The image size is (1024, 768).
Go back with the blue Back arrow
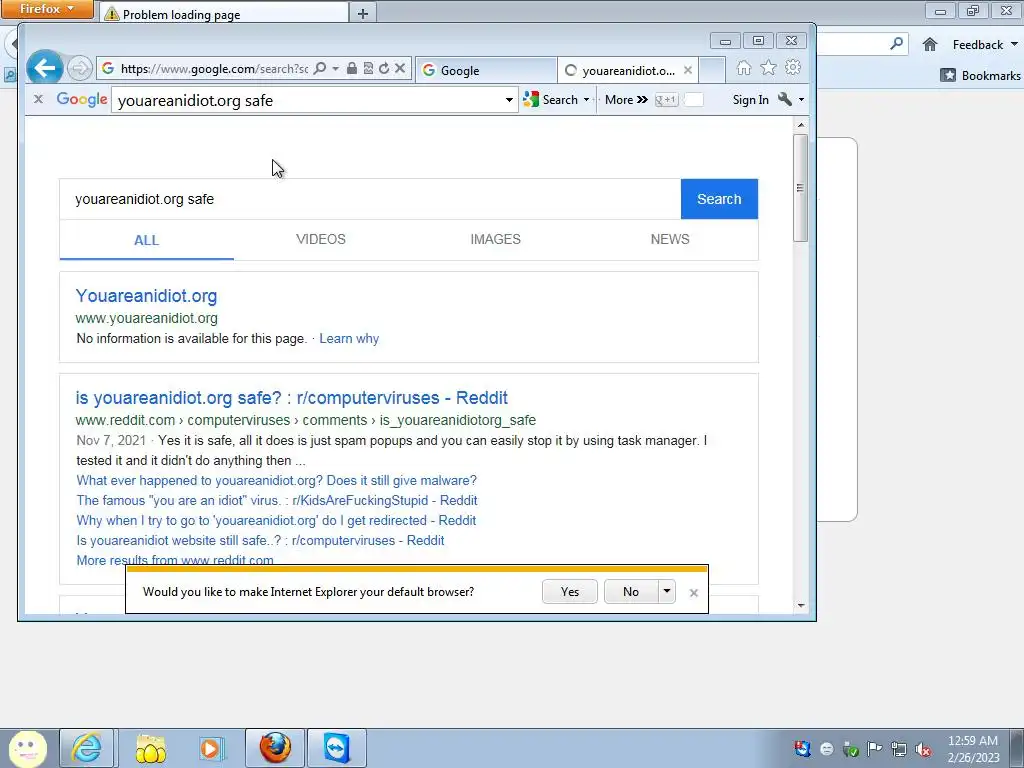44,68
